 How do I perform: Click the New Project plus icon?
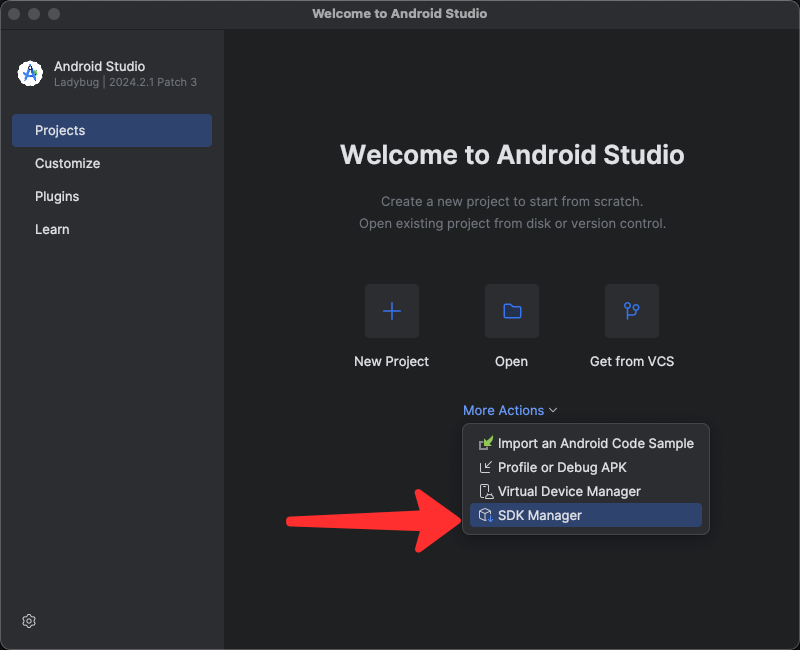coord(392,311)
